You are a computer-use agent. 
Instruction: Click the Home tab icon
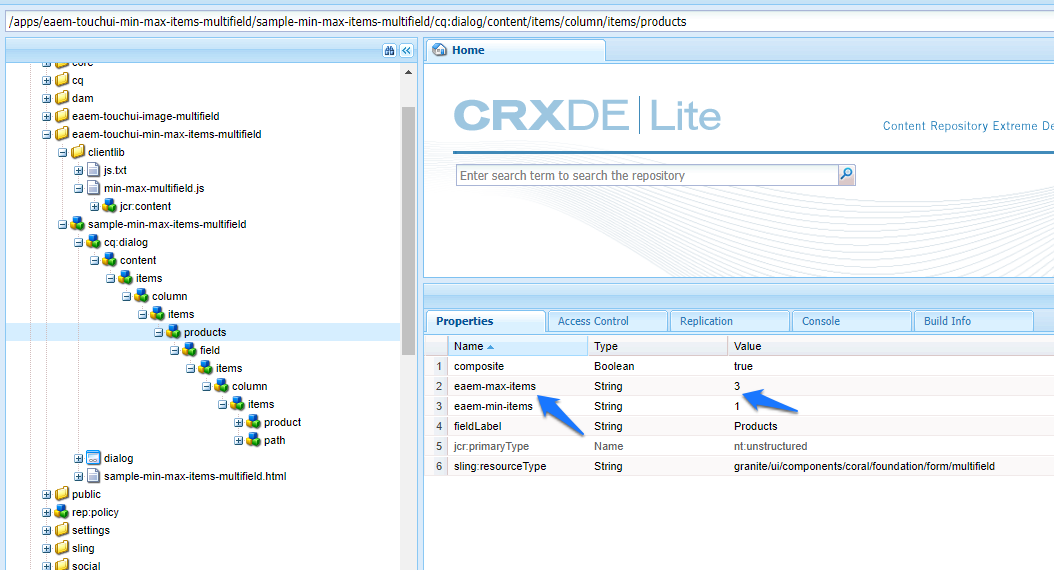click(440, 50)
